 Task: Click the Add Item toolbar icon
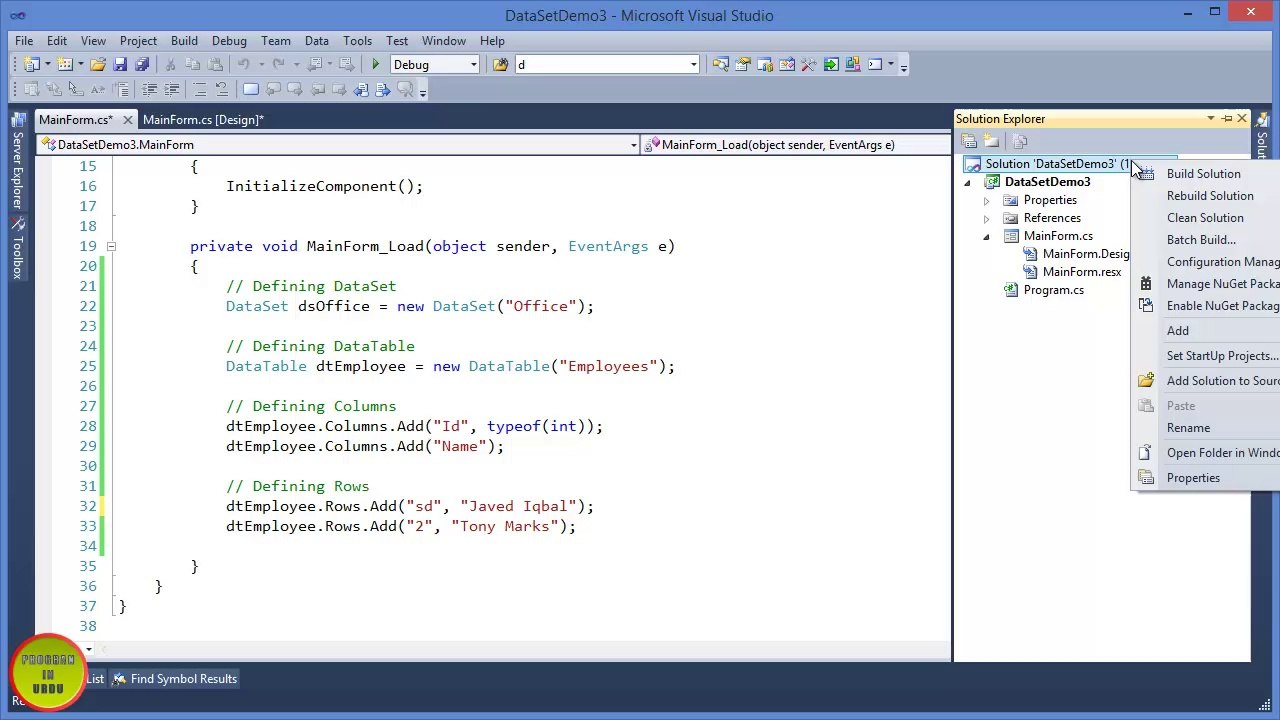click(x=65, y=65)
